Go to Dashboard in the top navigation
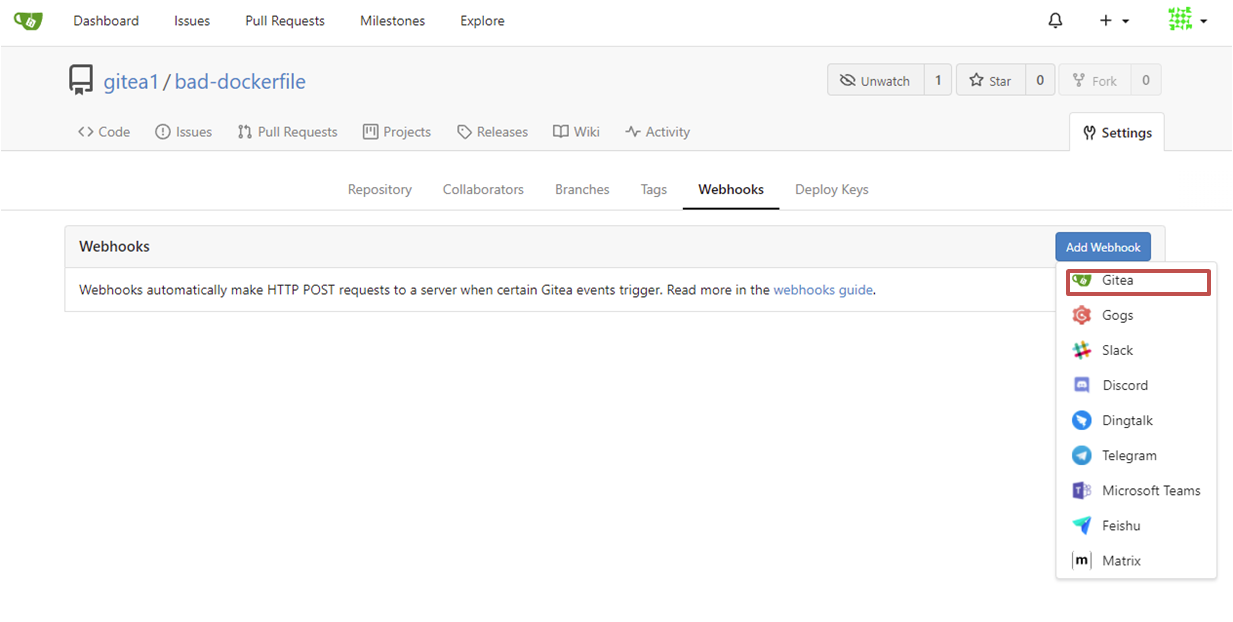Screen dimensions: 1233x622 [x=106, y=21]
